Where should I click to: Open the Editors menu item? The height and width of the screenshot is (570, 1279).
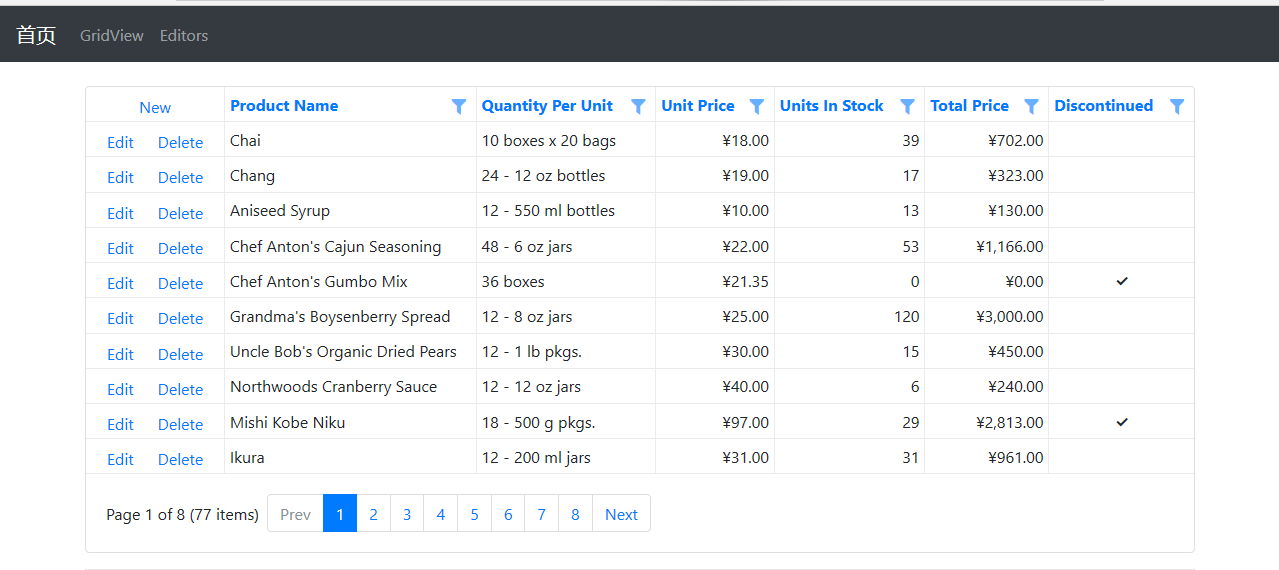[184, 35]
